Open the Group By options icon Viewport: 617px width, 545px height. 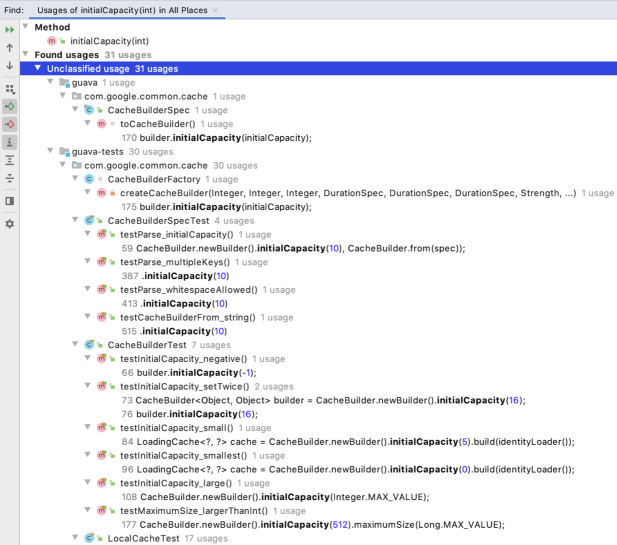click(9, 89)
